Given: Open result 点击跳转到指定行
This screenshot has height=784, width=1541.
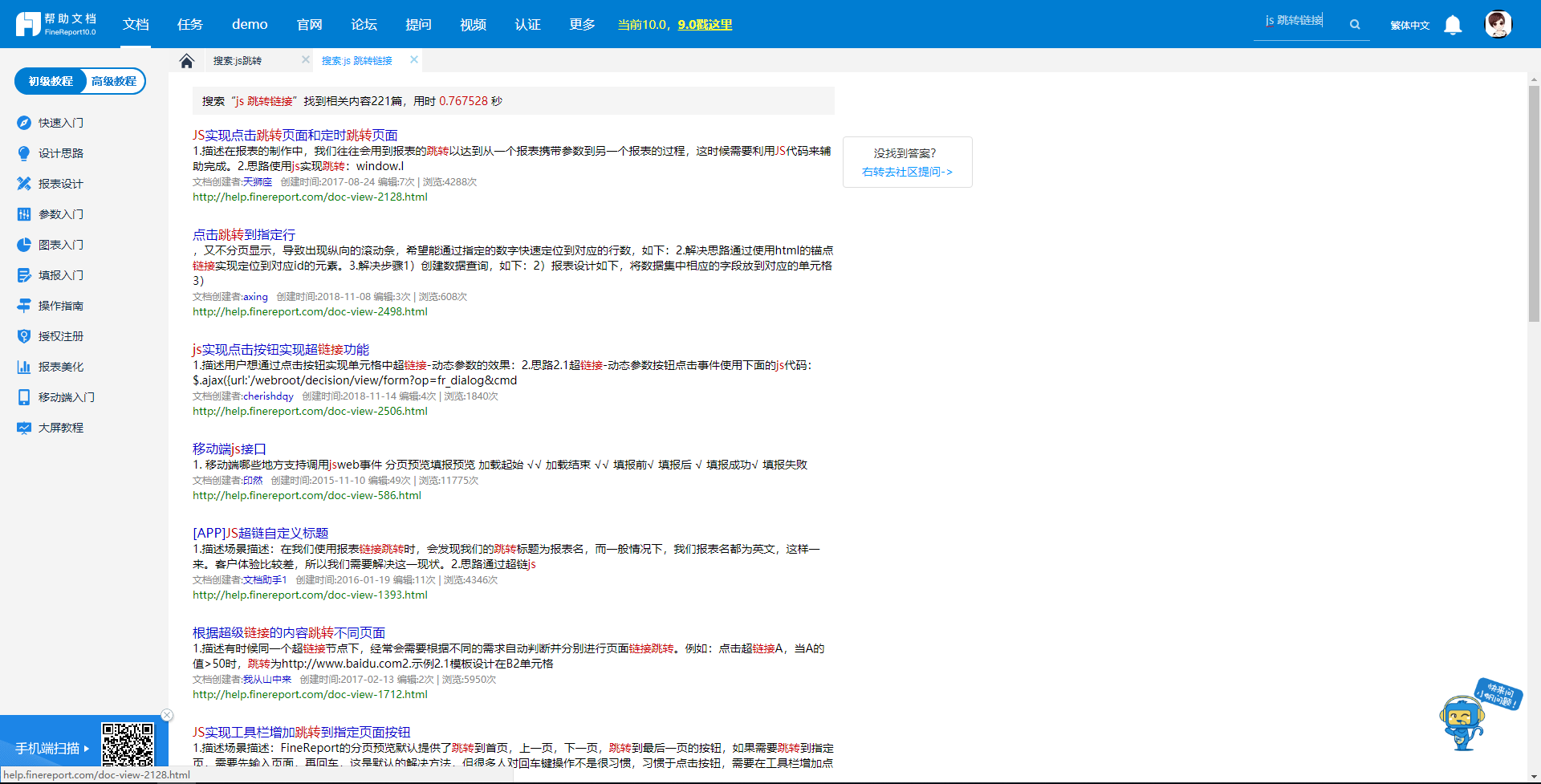Looking at the screenshot, I should (x=244, y=234).
